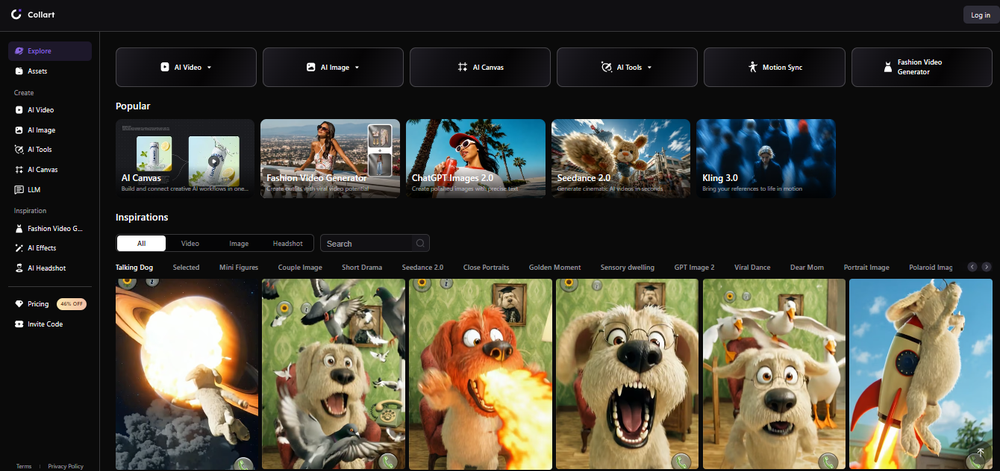The height and width of the screenshot is (471, 1000).
Task: Open the Close Portraits tab
Action: [x=486, y=267]
